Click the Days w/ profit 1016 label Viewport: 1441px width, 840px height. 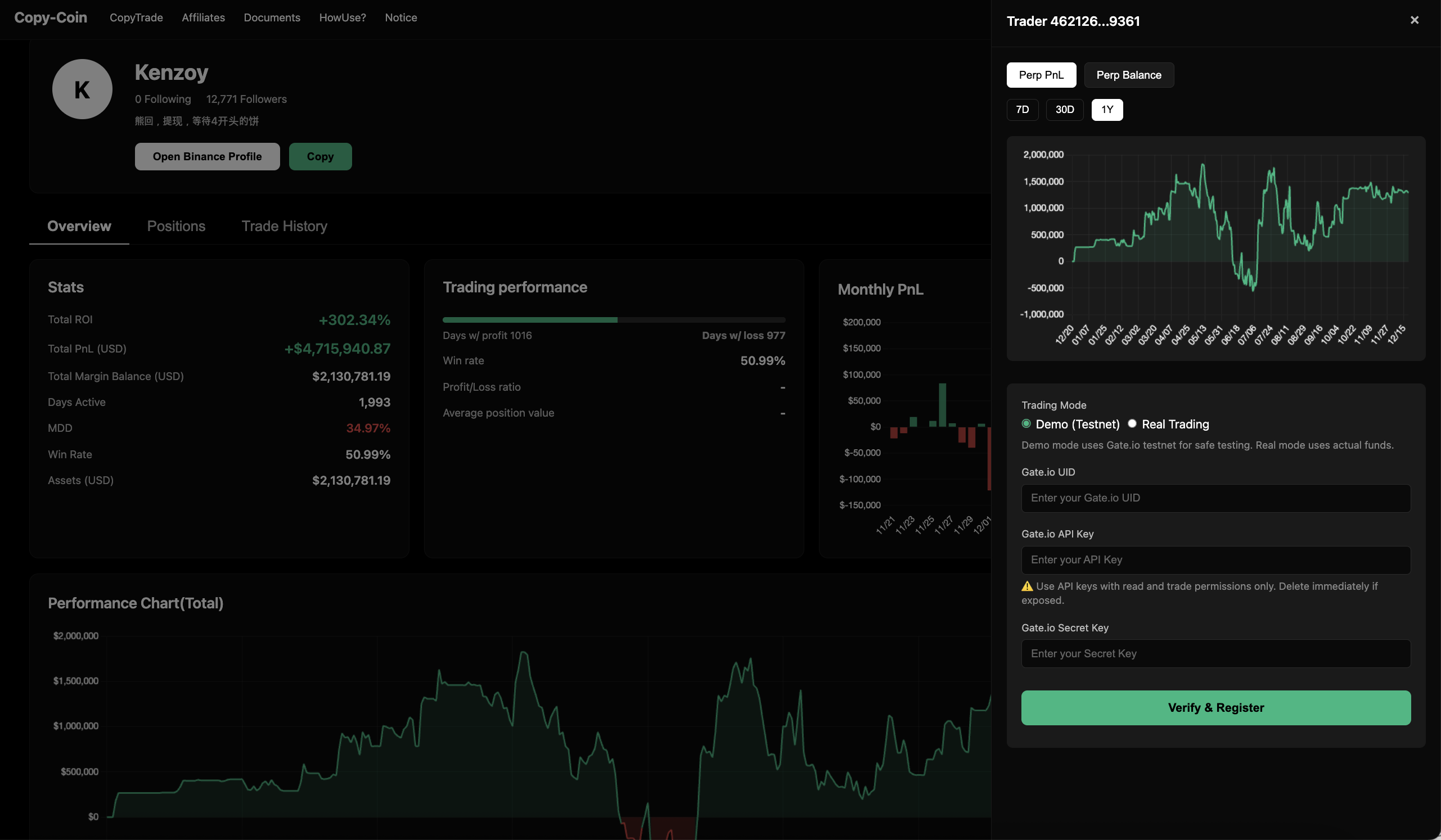click(487, 336)
